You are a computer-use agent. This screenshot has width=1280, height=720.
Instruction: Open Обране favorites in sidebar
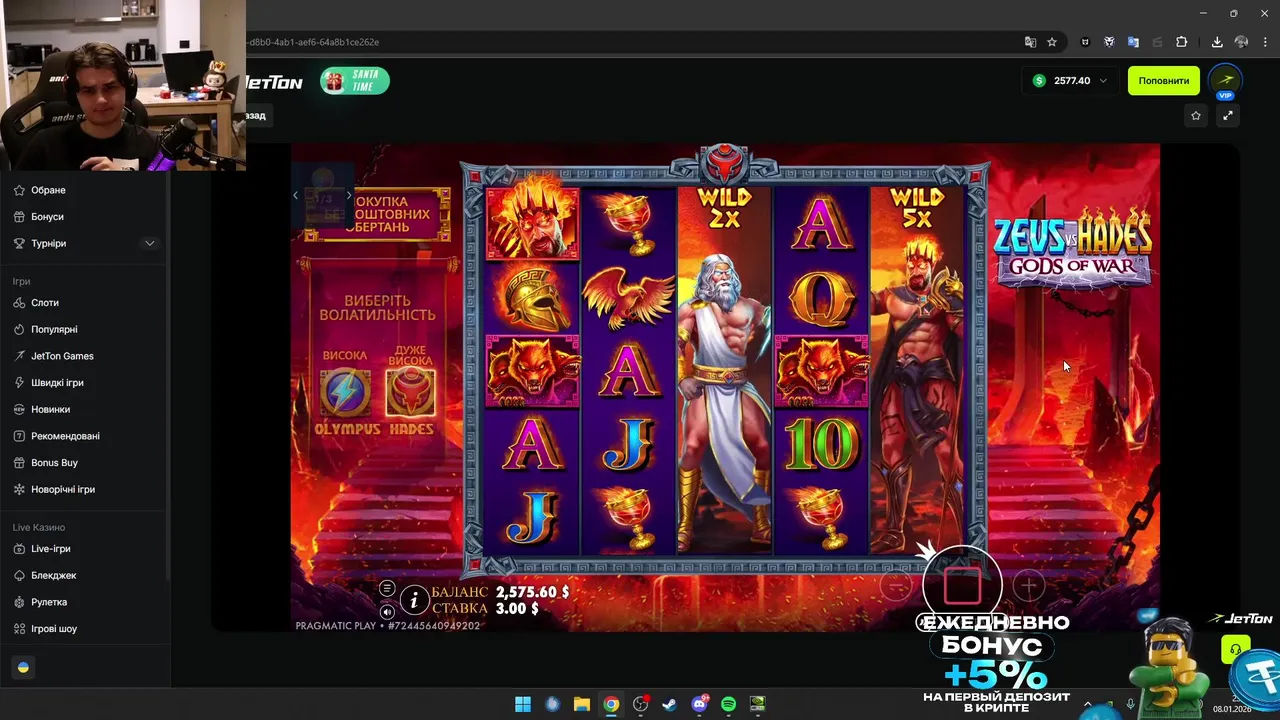[48, 190]
